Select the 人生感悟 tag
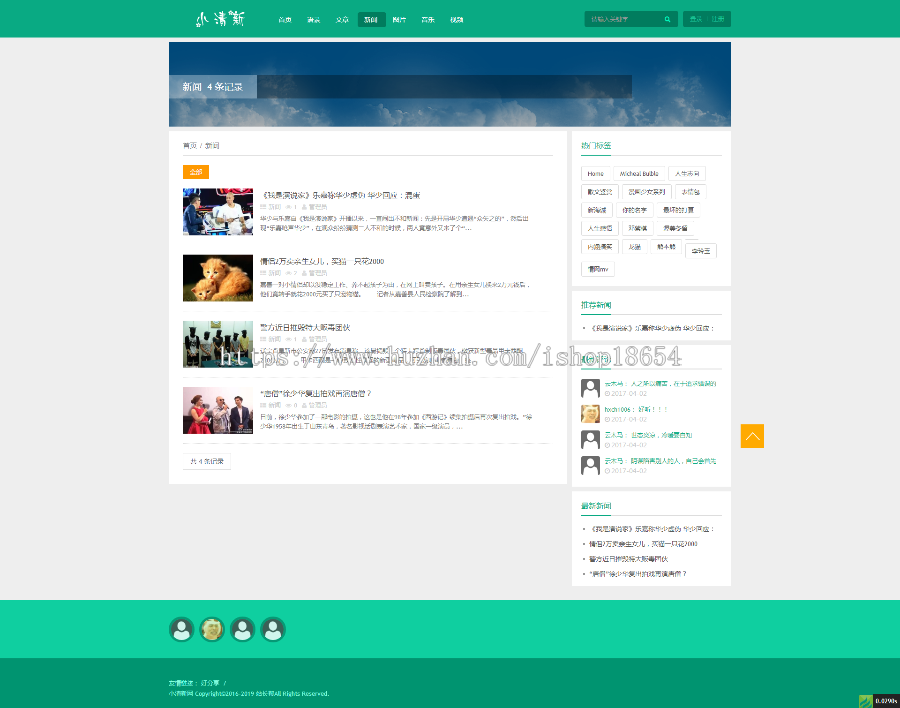 click(600, 229)
